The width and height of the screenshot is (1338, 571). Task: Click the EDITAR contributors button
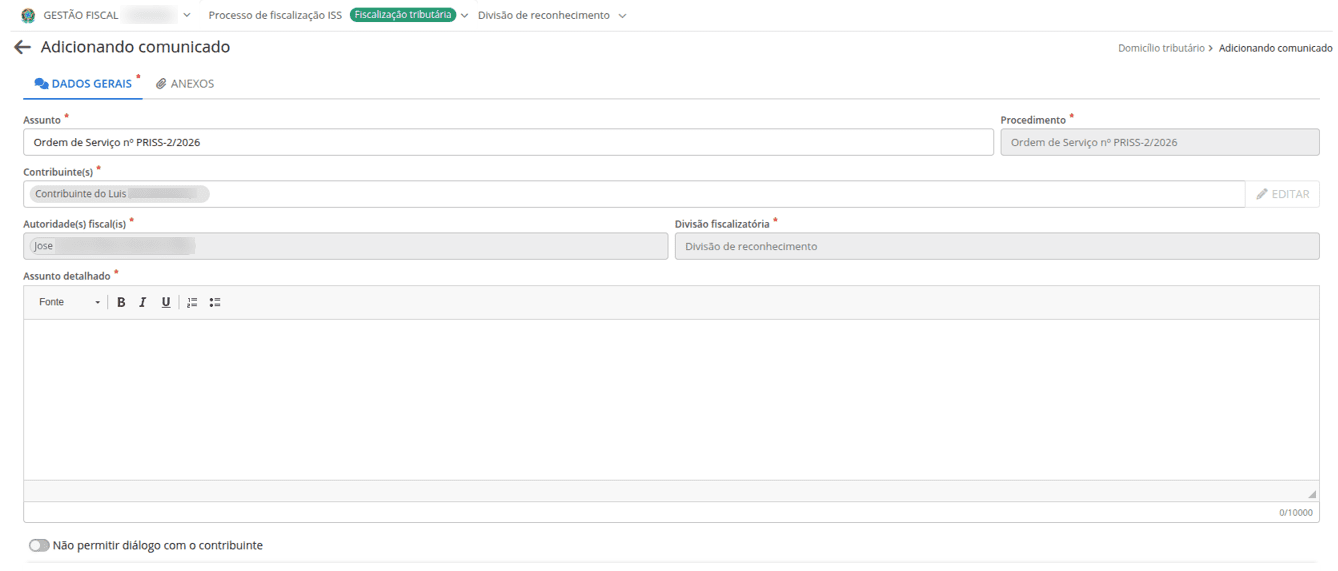(x=1283, y=194)
